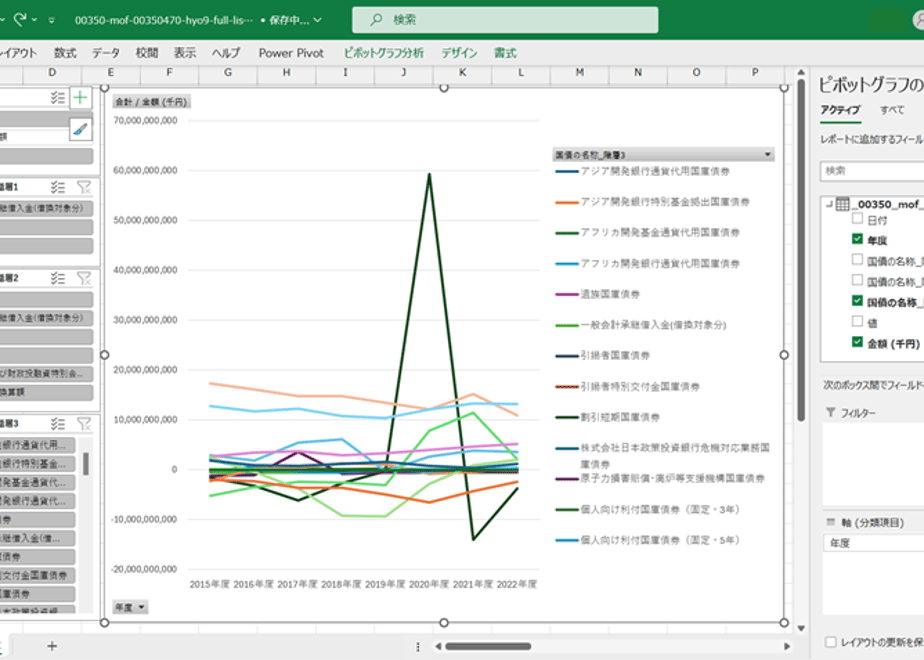This screenshot has height=660, width=924.
Task: Switch to ピボットグラフ分析 tab
Action: (384, 53)
